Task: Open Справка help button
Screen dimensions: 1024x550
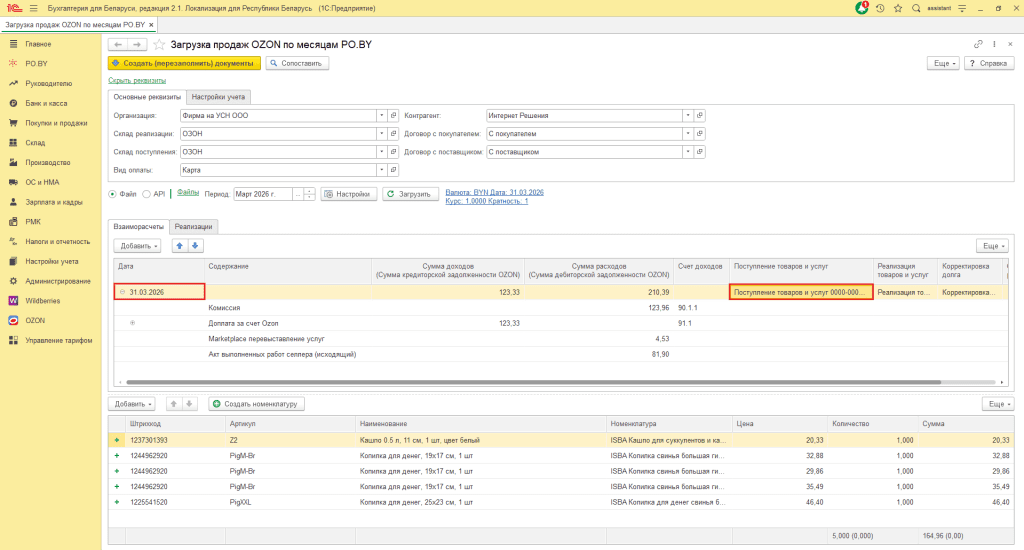Action: (989, 63)
